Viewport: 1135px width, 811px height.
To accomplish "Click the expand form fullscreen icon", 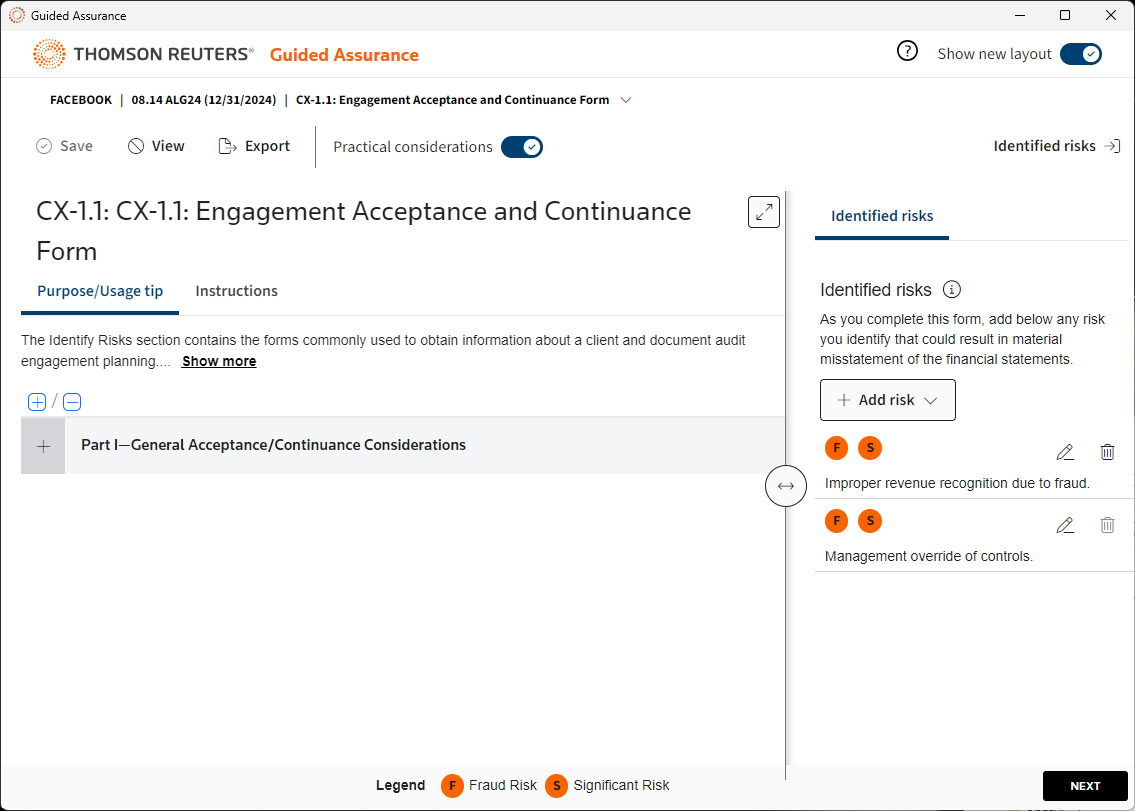I will 764,212.
